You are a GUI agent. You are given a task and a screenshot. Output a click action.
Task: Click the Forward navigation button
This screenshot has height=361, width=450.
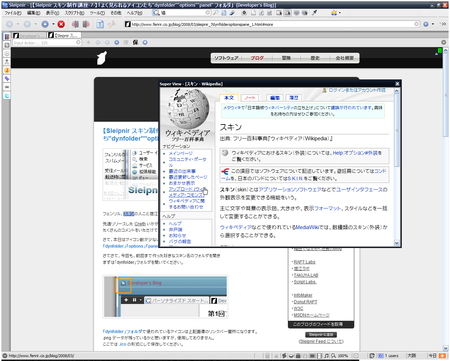pyautogui.click(x=27, y=24)
